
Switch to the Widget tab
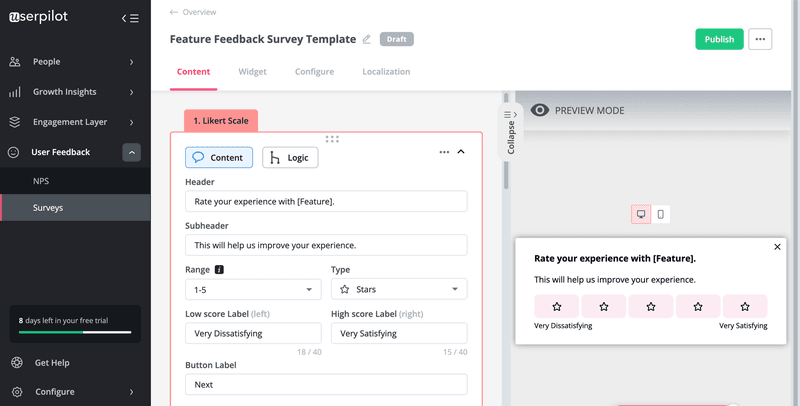click(x=253, y=72)
